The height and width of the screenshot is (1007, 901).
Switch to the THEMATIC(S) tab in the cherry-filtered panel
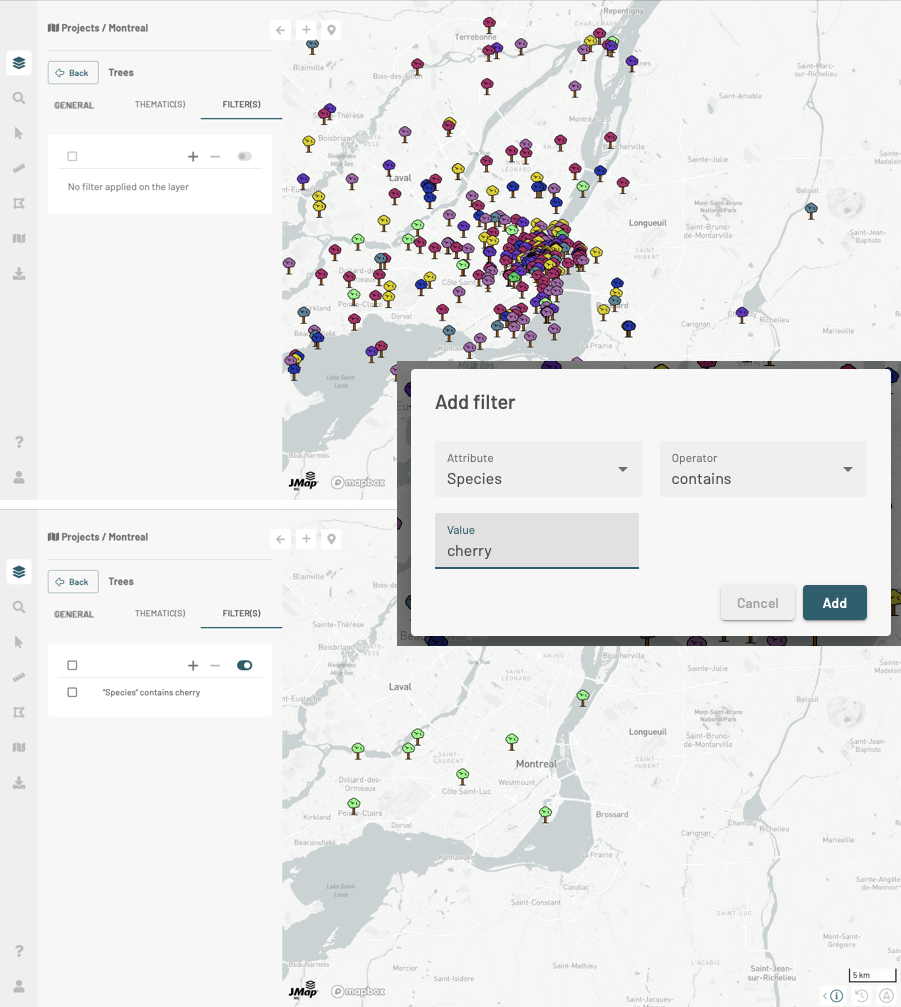160,614
